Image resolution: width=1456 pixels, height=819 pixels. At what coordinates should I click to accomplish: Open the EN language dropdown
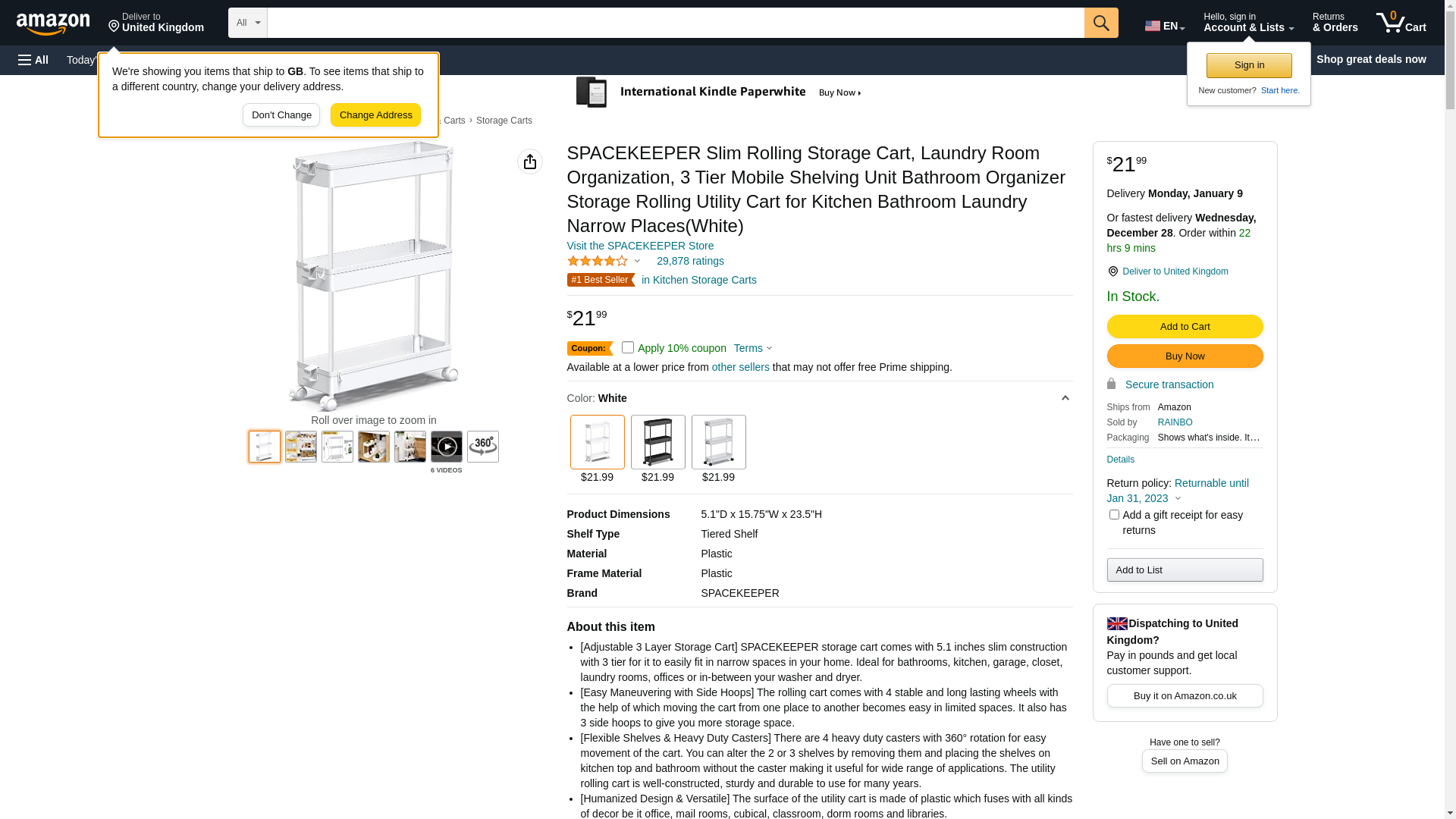[x=1164, y=26]
